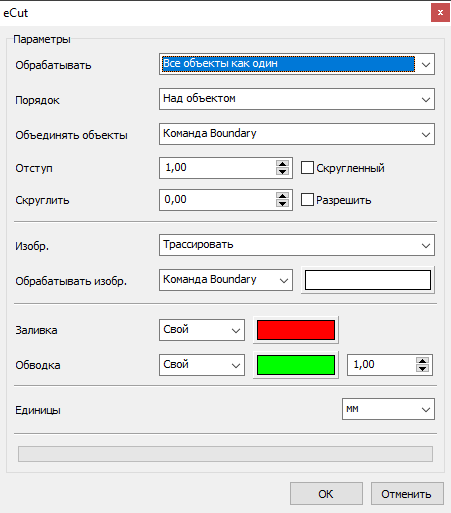Expand the Объединять объекты combo box

[x=297, y=134]
